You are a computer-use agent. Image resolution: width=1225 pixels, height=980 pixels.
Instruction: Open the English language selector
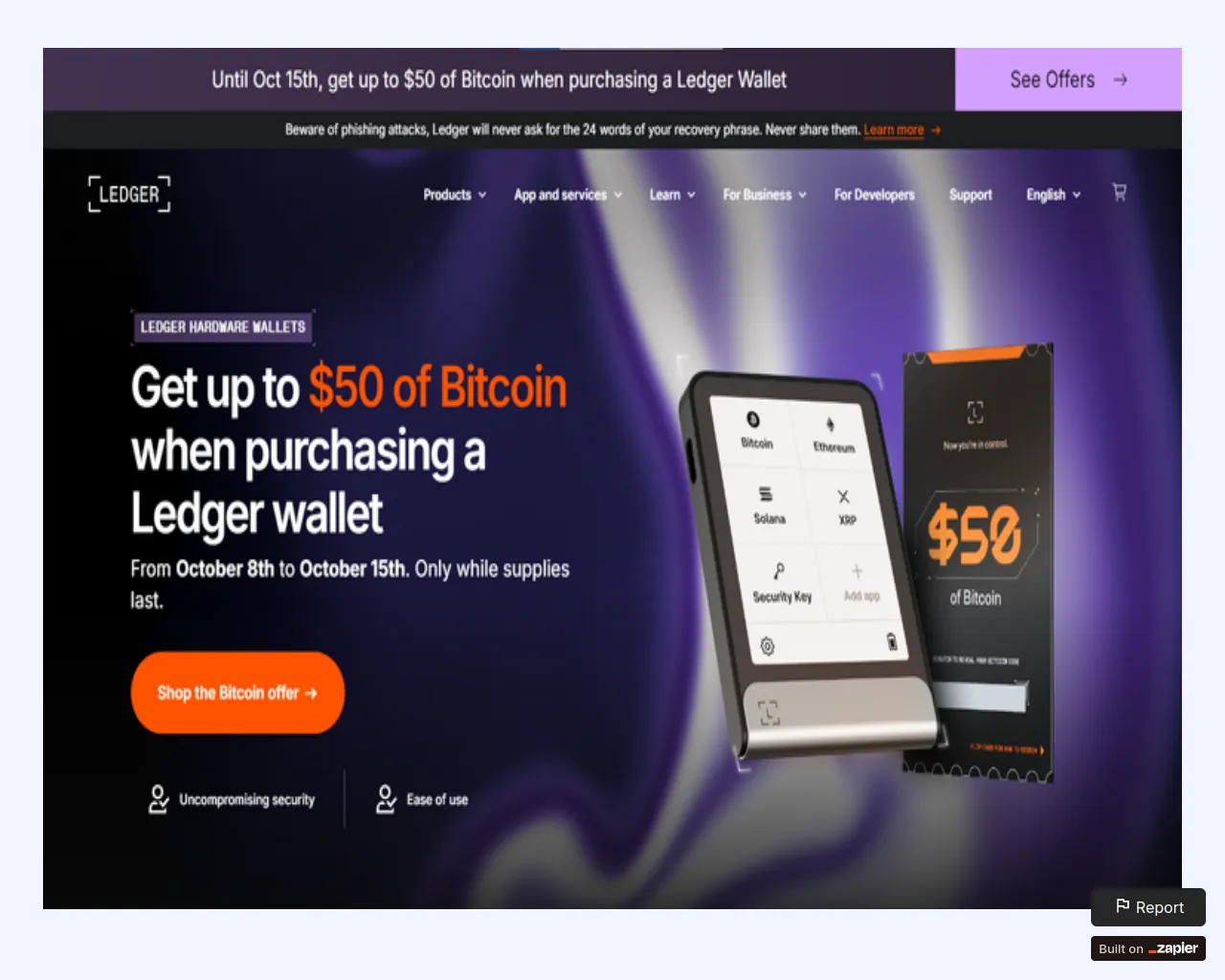[1054, 194]
